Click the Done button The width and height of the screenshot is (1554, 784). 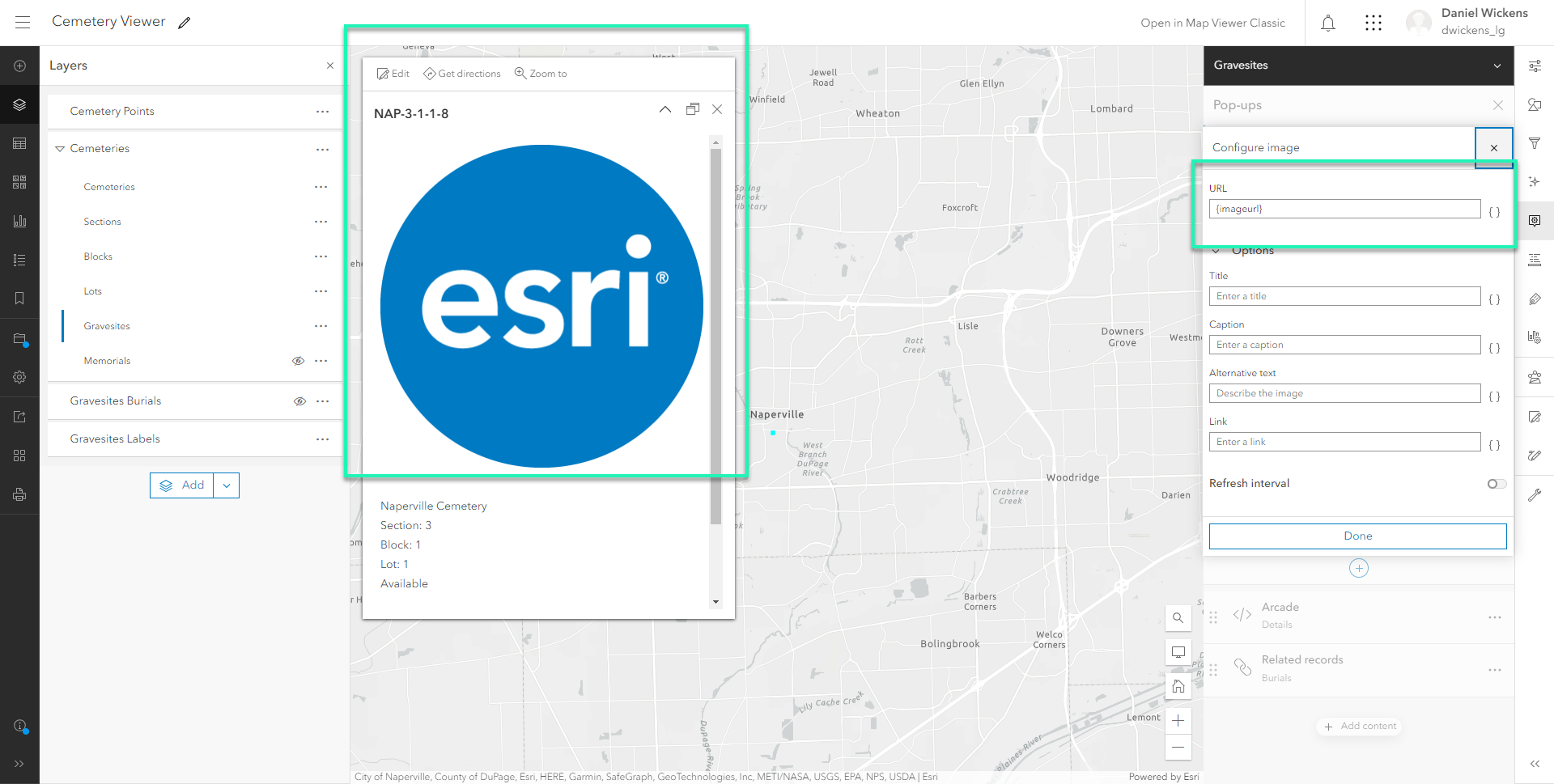[1357, 536]
